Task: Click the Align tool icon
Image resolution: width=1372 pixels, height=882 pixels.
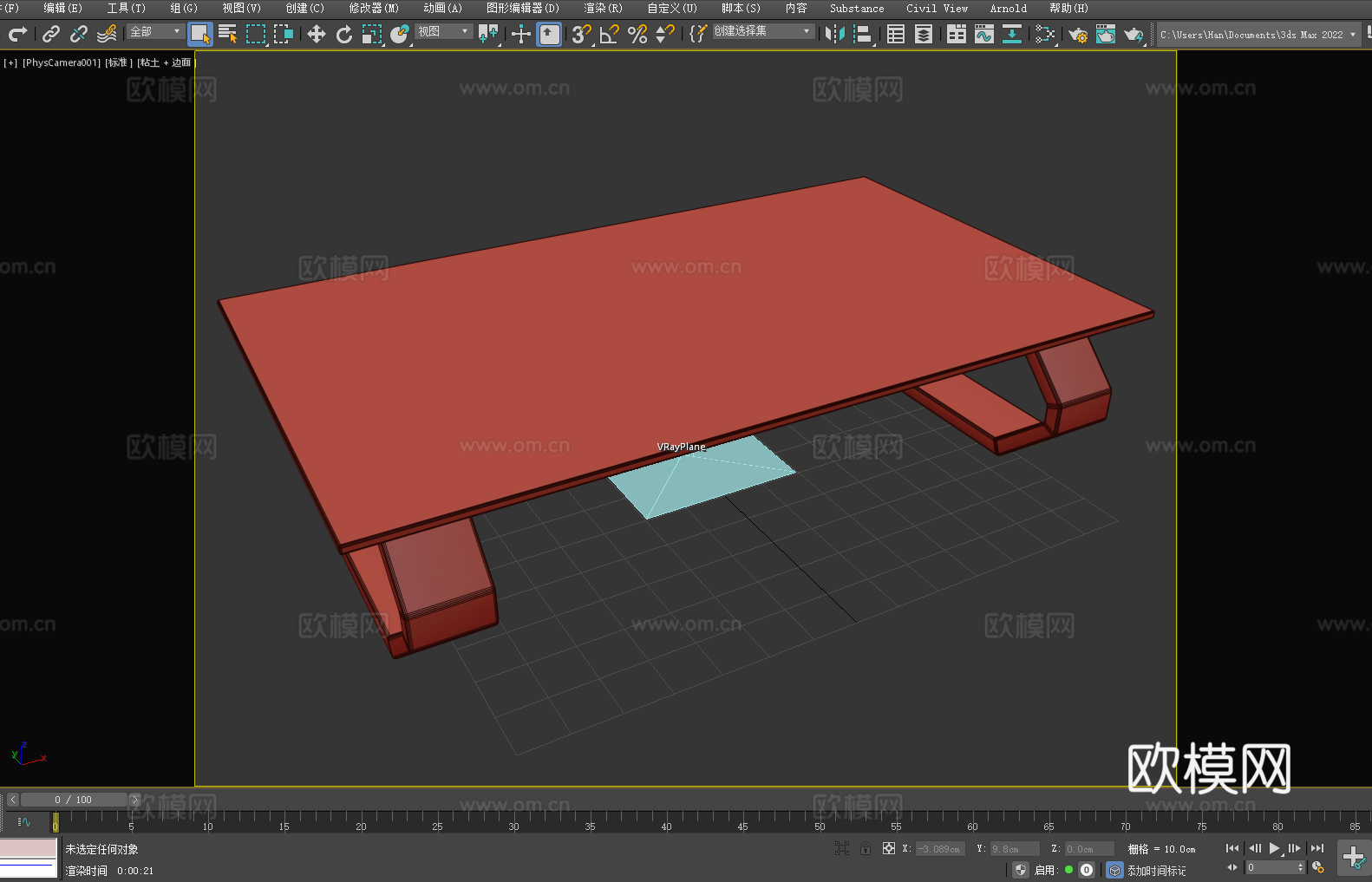Action: (863, 34)
